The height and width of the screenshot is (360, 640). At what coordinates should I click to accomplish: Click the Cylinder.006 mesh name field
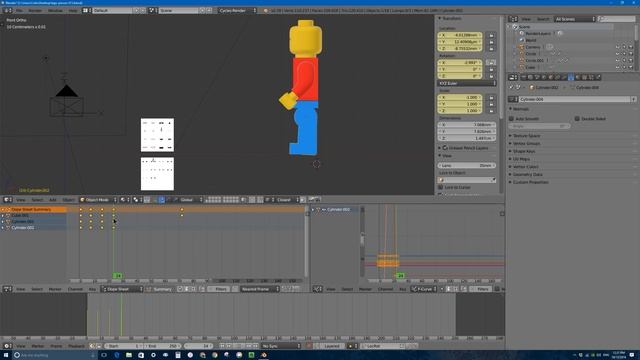(x=575, y=99)
